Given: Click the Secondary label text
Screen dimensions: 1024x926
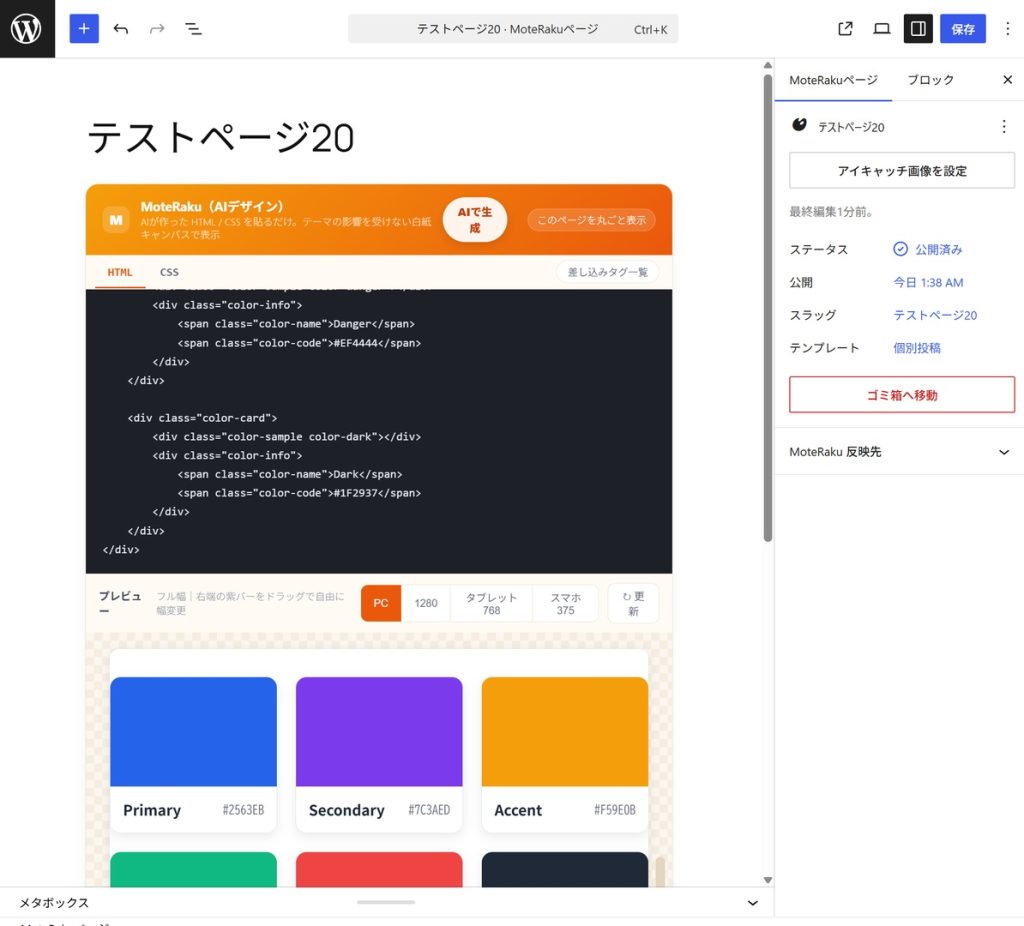Looking at the screenshot, I should click(x=346, y=810).
